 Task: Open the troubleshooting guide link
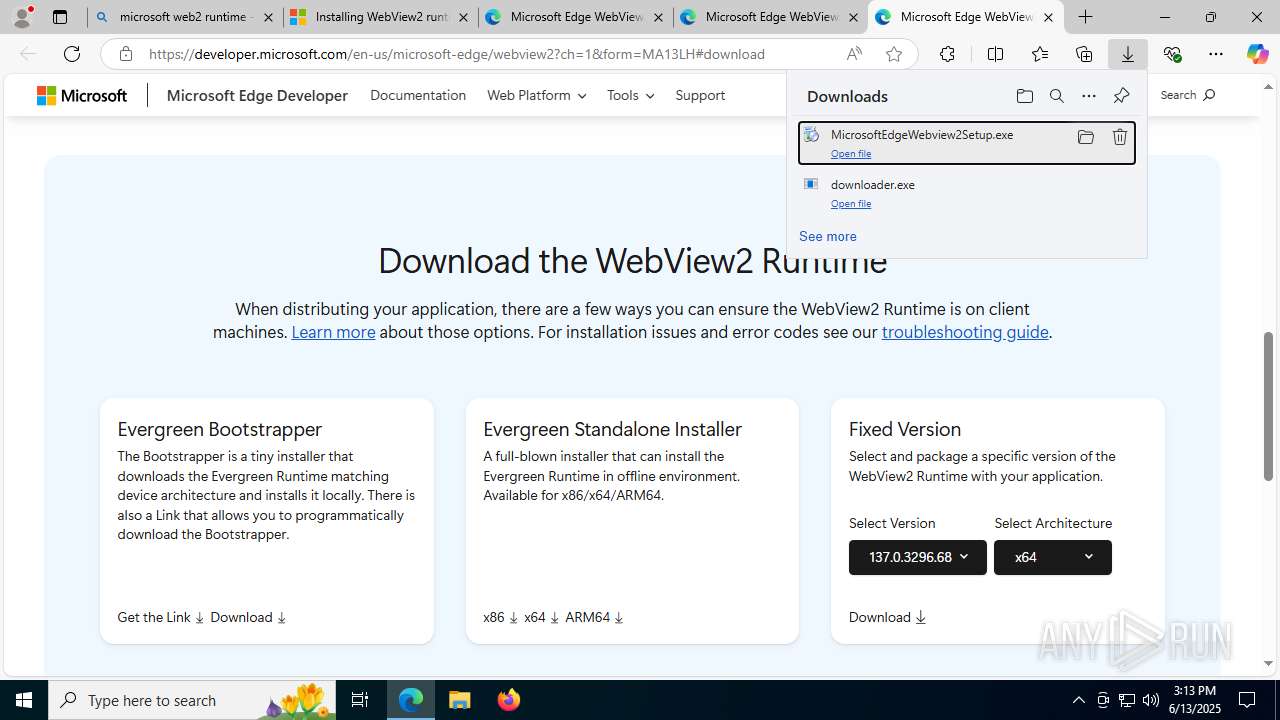click(x=965, y=332)
